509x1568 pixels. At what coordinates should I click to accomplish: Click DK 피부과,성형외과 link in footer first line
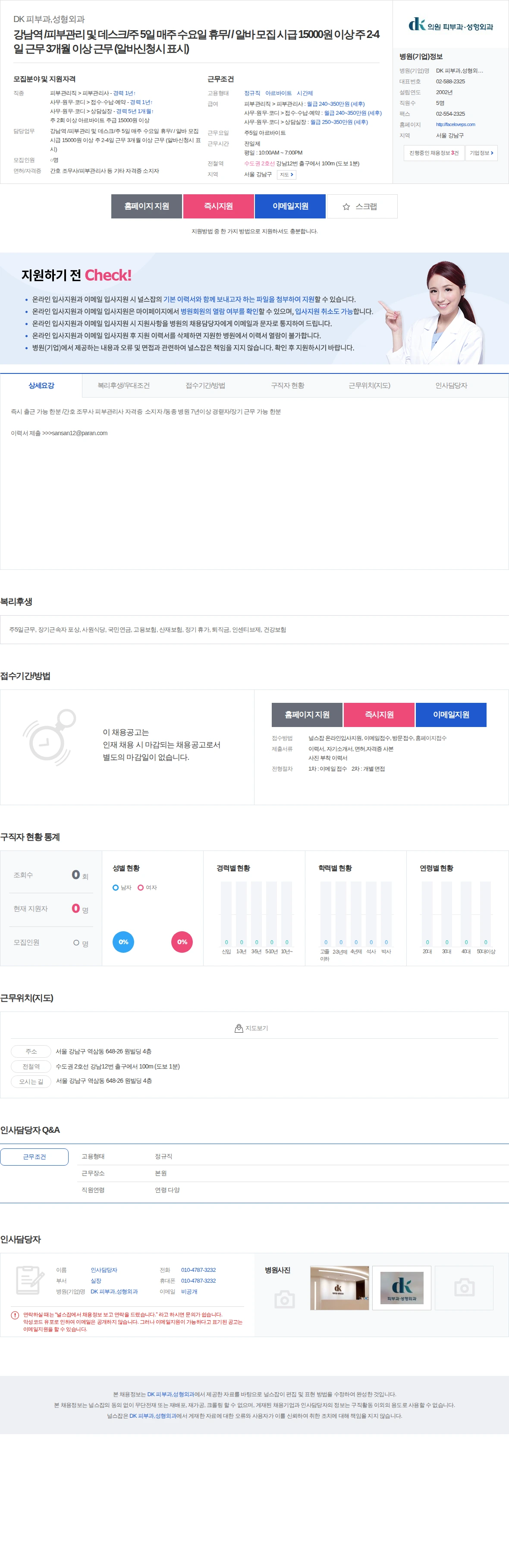(170, 1394)
